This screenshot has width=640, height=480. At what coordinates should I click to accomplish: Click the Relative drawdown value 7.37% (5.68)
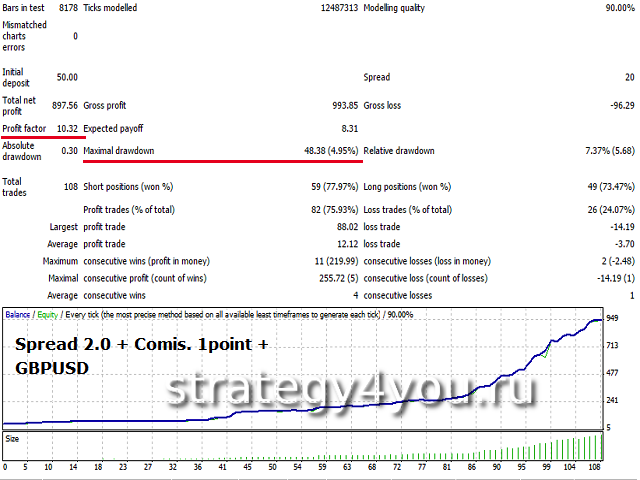point(599,151)
